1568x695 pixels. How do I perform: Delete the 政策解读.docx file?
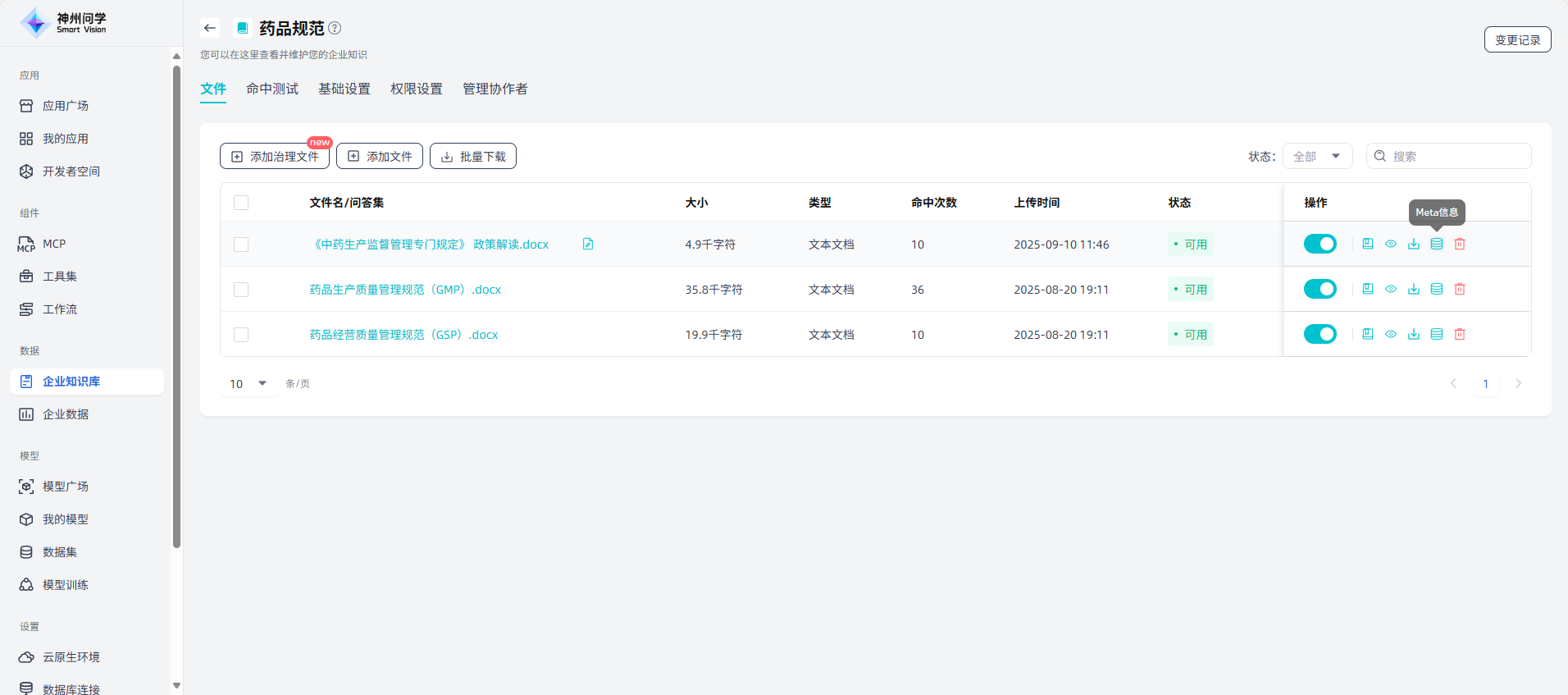[1459, 244]
